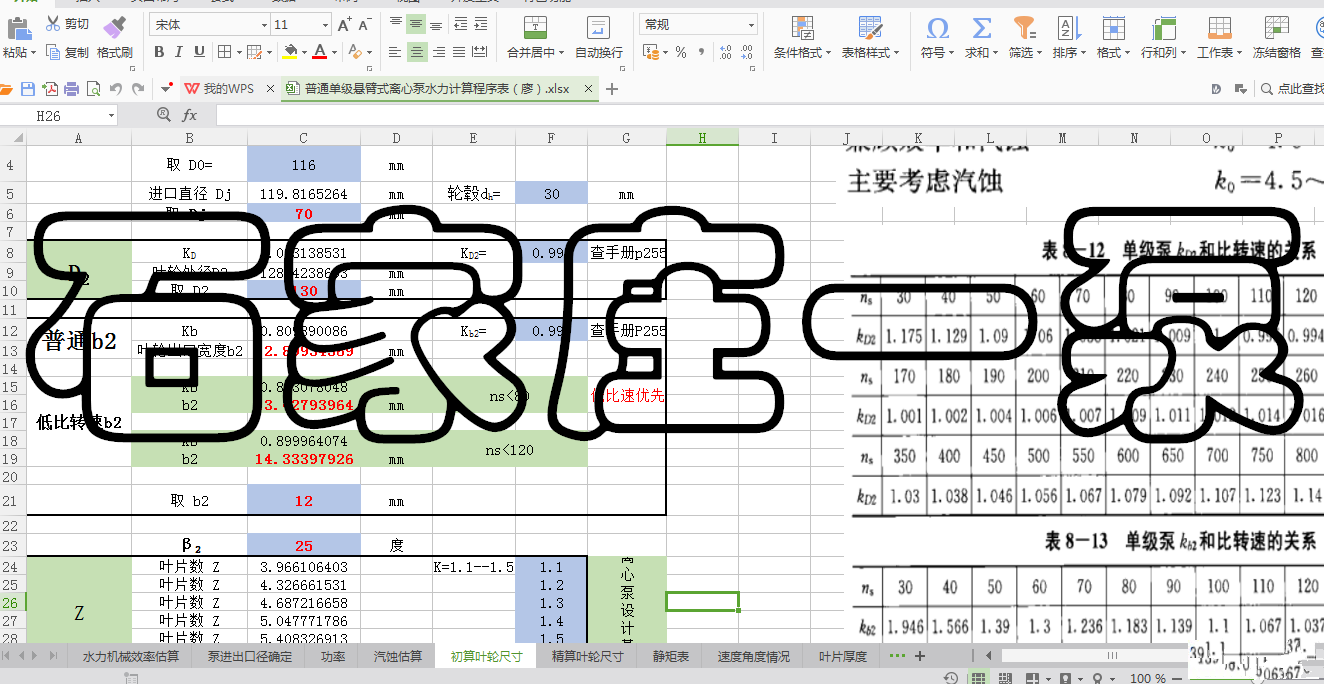Click the Filter funnel icon

(1023, 28)
